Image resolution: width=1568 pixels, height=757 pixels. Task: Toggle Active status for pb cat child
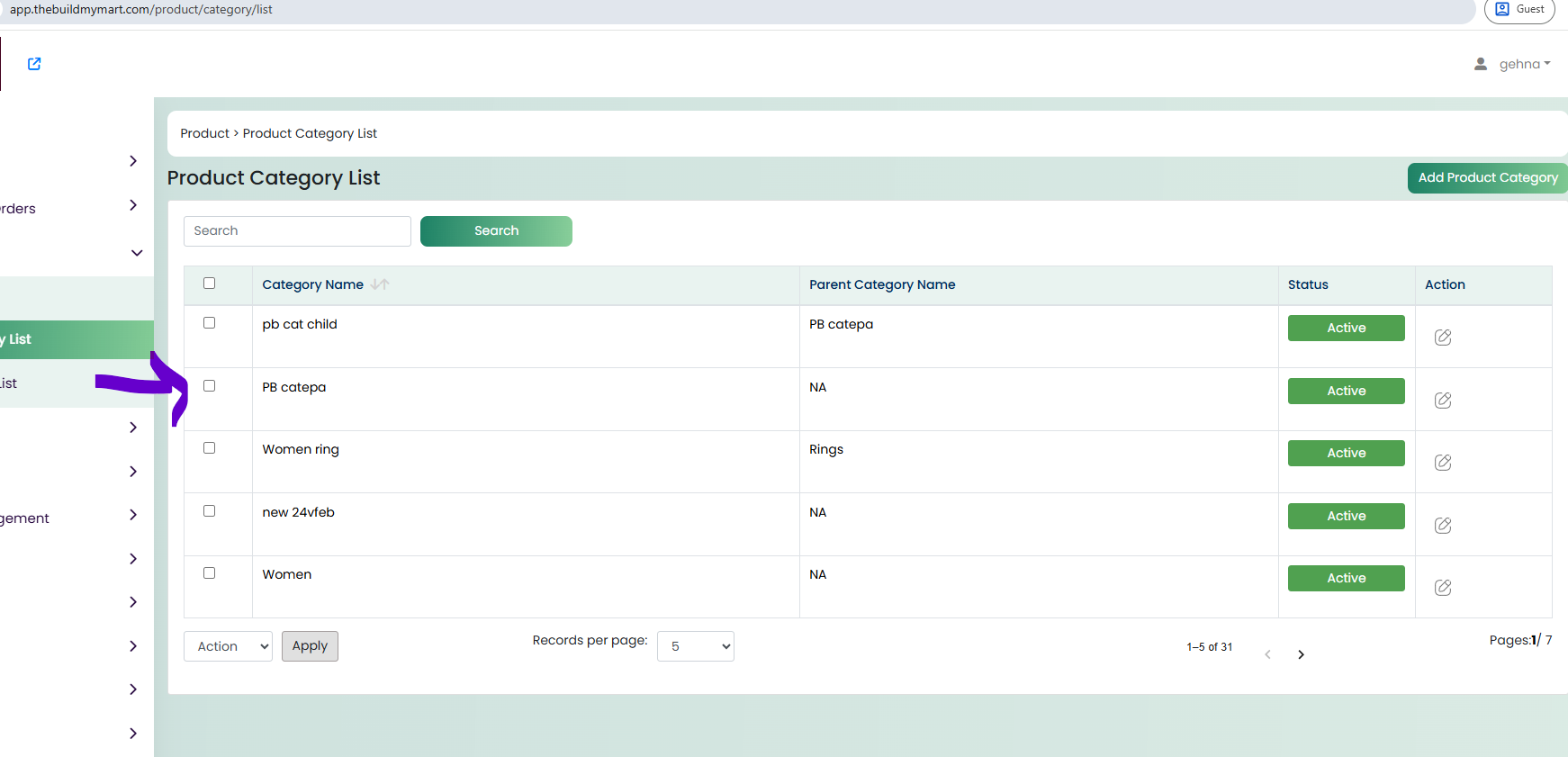(1346, 329)
